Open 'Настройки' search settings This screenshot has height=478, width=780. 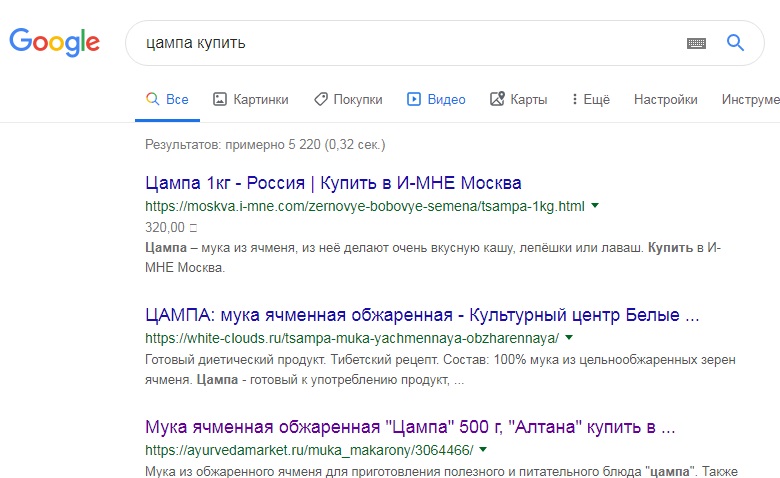pos(666,99)
